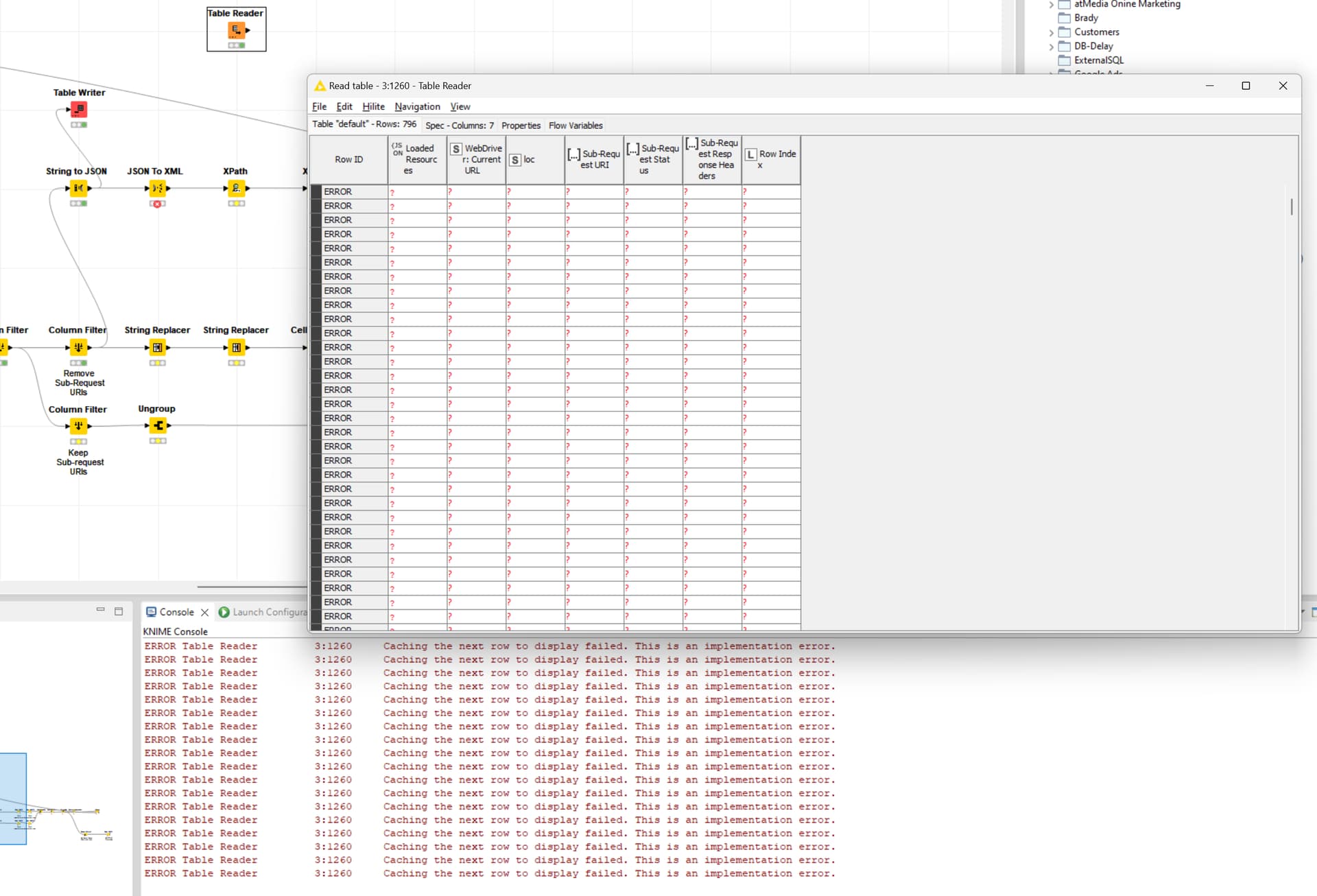Expand the DB-Delay folder
This screenshot has height=896, width=1317.
click(x=1051, y=47)
